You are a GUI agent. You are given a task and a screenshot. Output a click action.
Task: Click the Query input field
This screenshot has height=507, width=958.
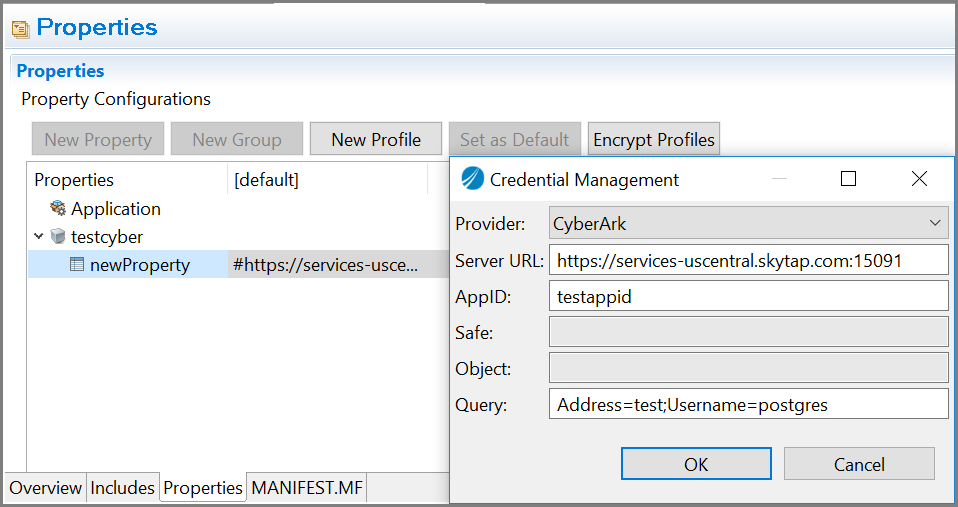[748, 404]
